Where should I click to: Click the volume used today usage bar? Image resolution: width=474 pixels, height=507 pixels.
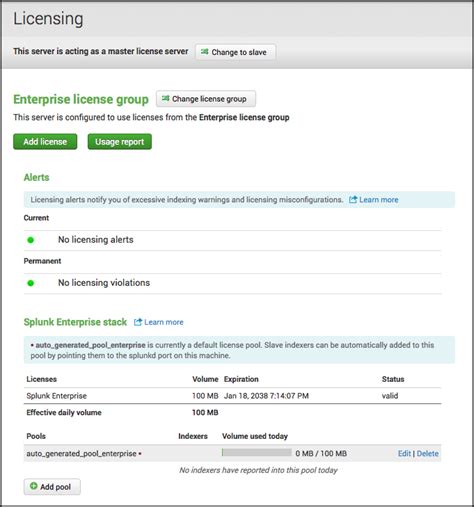(x=257, y=453)
